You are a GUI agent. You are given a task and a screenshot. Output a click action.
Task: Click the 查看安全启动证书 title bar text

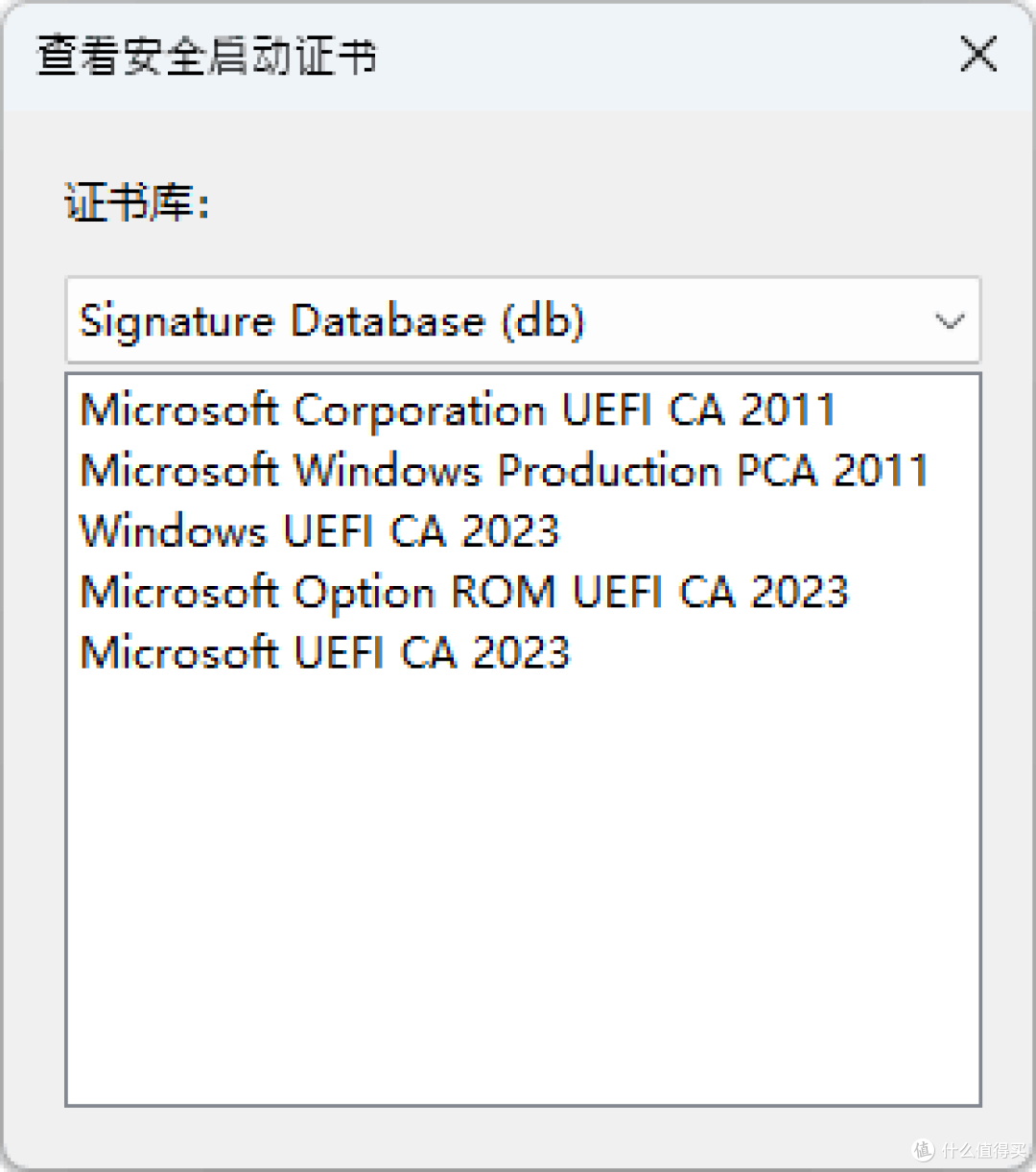click(207, 56)
